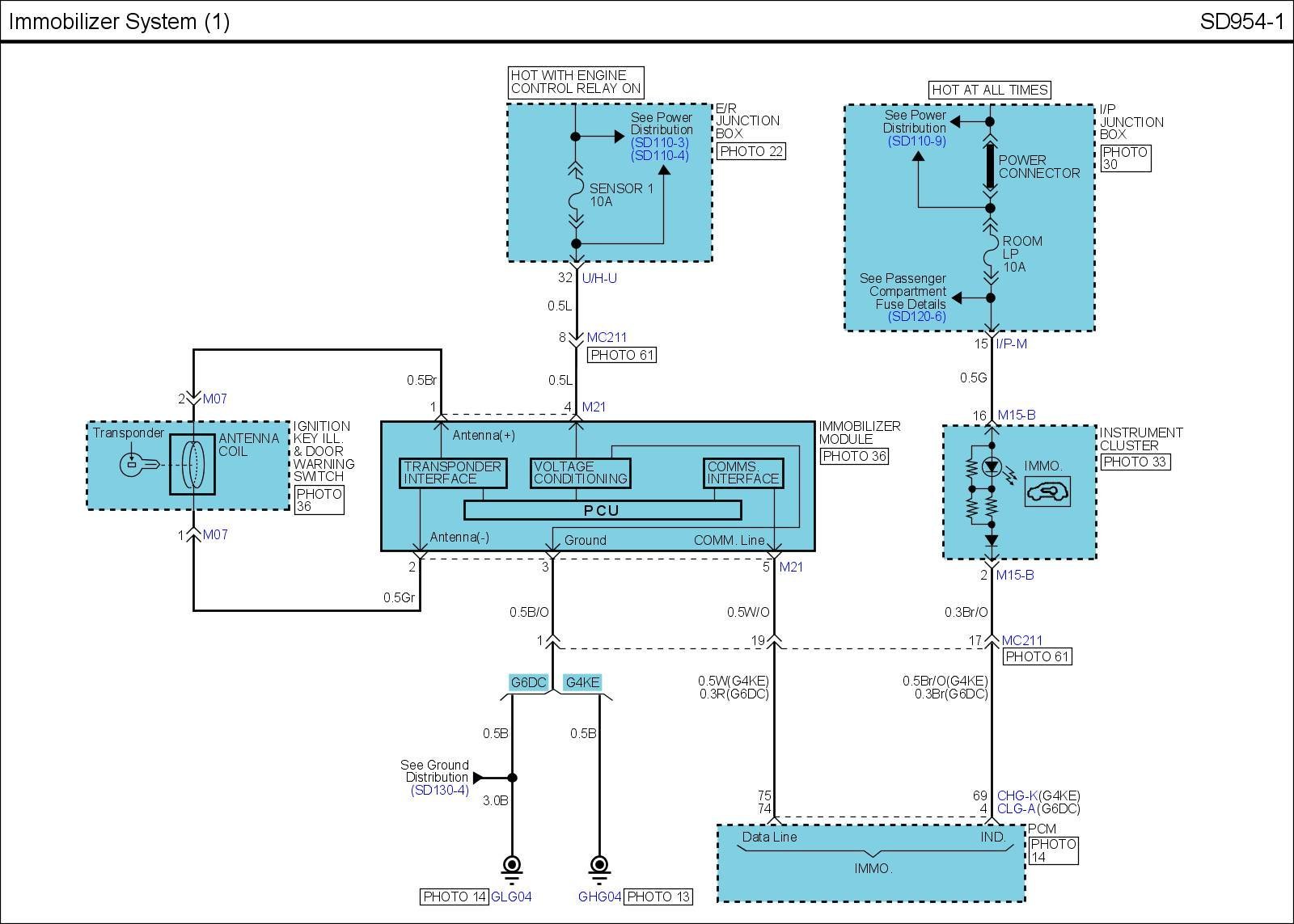Select the G4KE engine variant label
1294x924 pixels.
pos(582,683)
